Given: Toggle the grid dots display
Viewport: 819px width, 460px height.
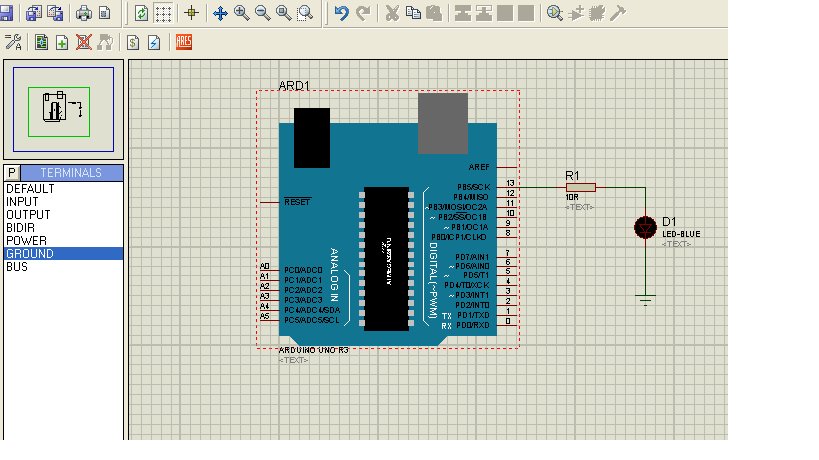Looking at the screenshot, I should (x=163, y=13).
